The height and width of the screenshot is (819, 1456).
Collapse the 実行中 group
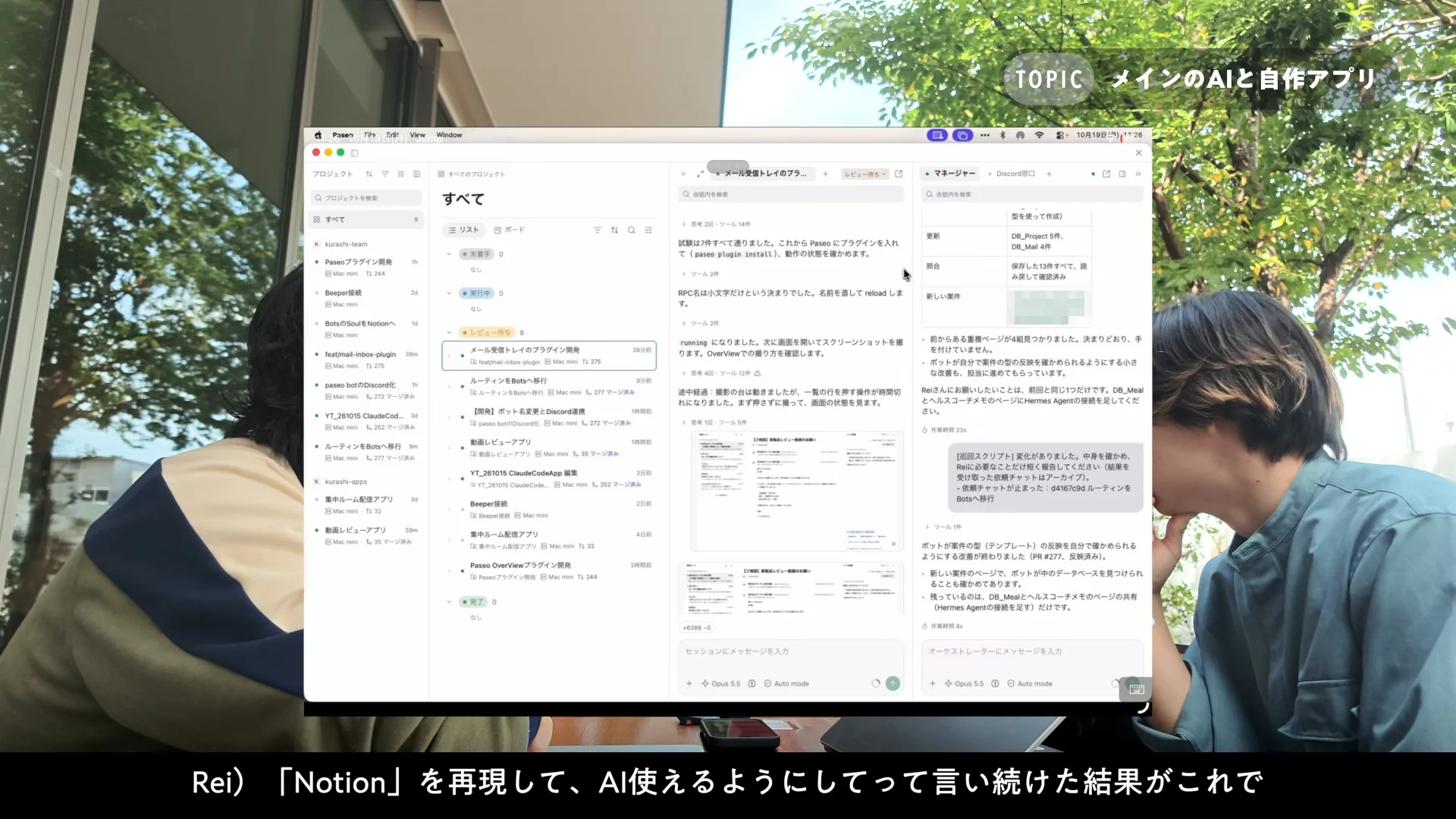click(450, 294)
